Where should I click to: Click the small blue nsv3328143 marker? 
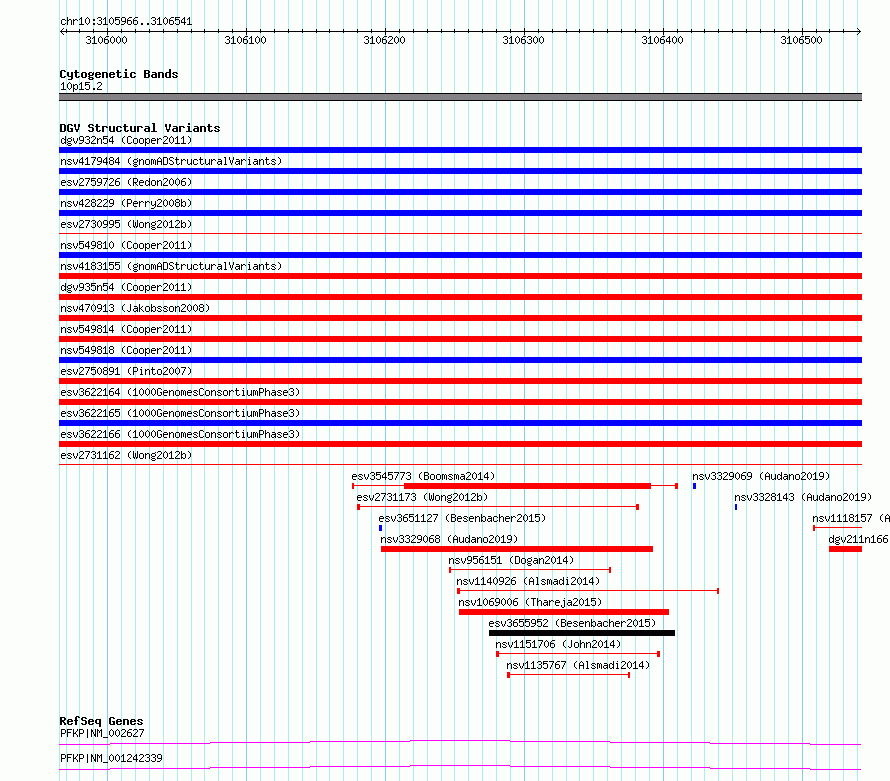pyautogui.click(x=736, y=507)
